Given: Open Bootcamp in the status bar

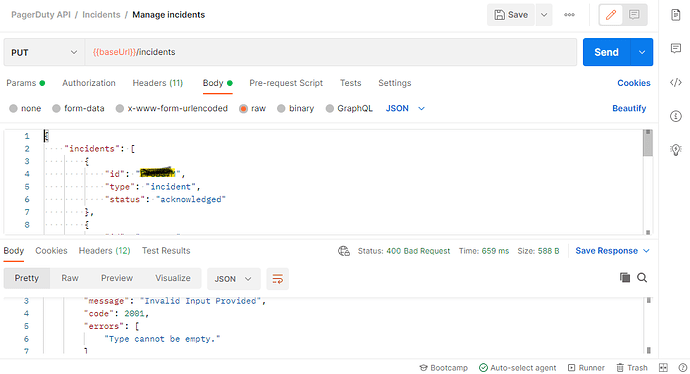Looking at the screenshot, I should (x=443, y=368).
